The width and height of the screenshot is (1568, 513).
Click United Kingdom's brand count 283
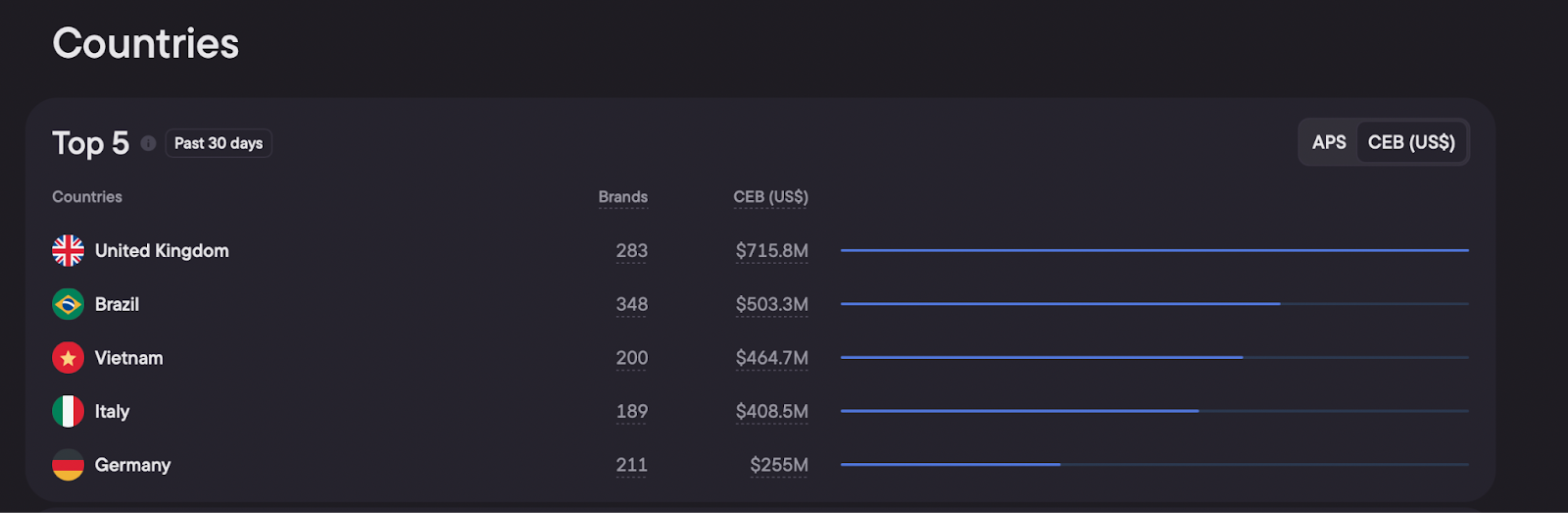631,251
